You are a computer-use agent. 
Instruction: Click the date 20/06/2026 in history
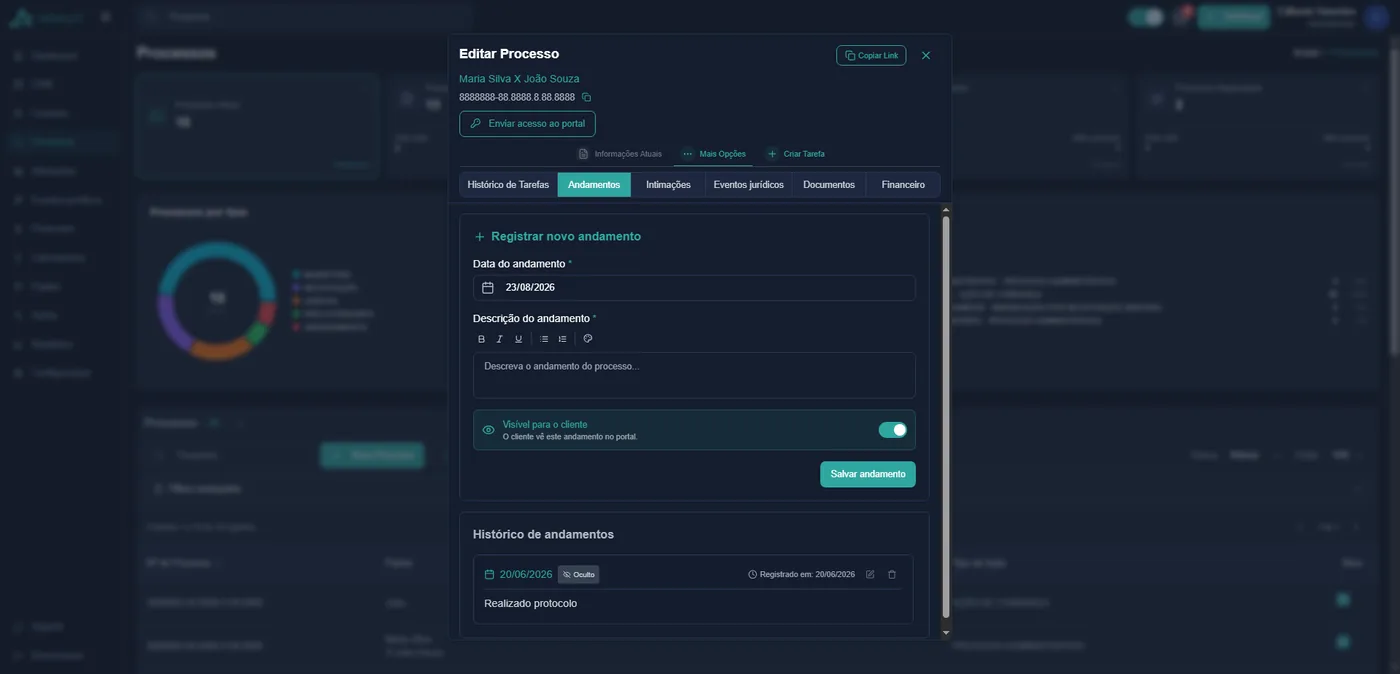[526, 575]
